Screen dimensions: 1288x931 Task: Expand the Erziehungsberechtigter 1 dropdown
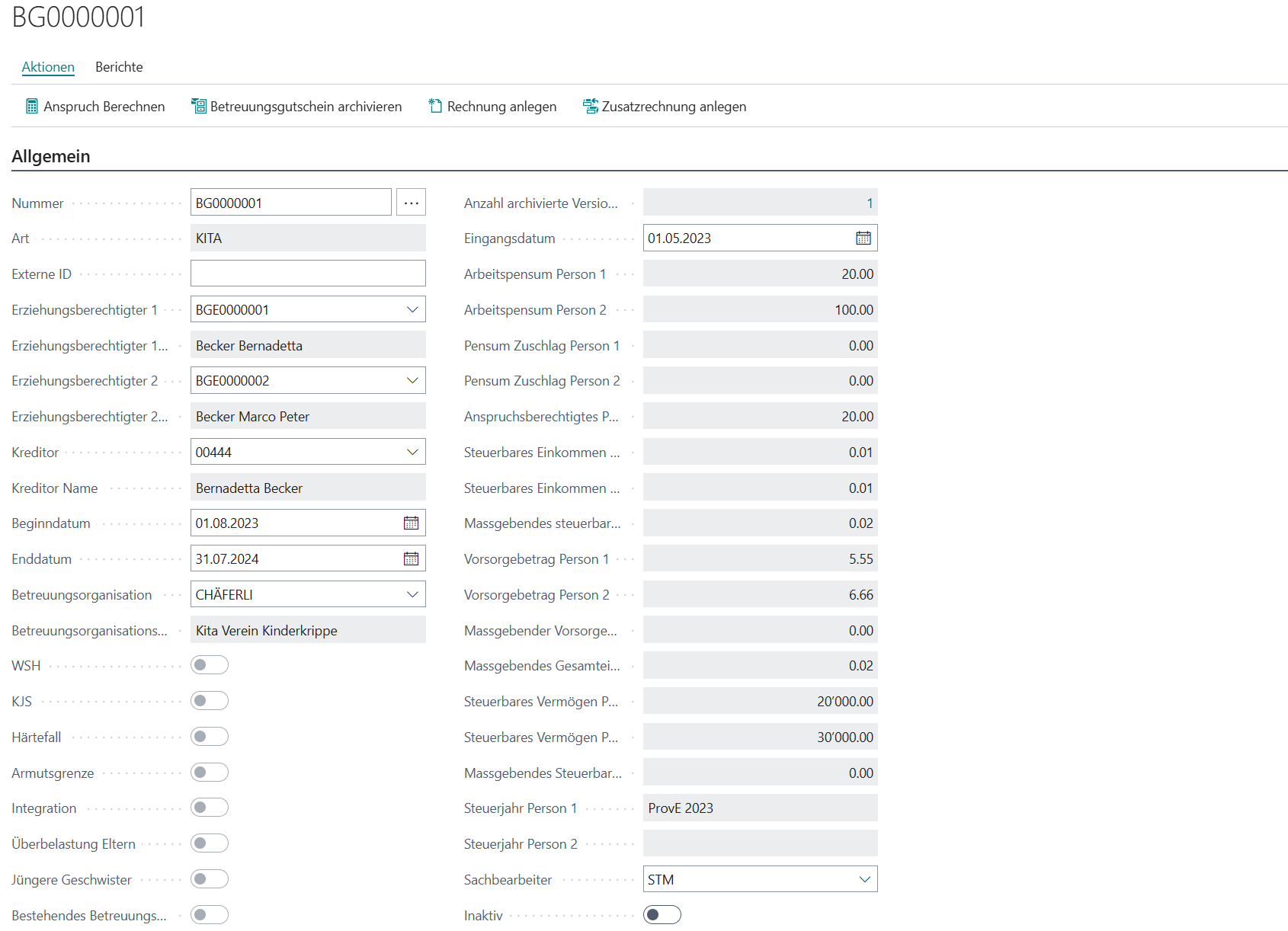click(412, 310)
